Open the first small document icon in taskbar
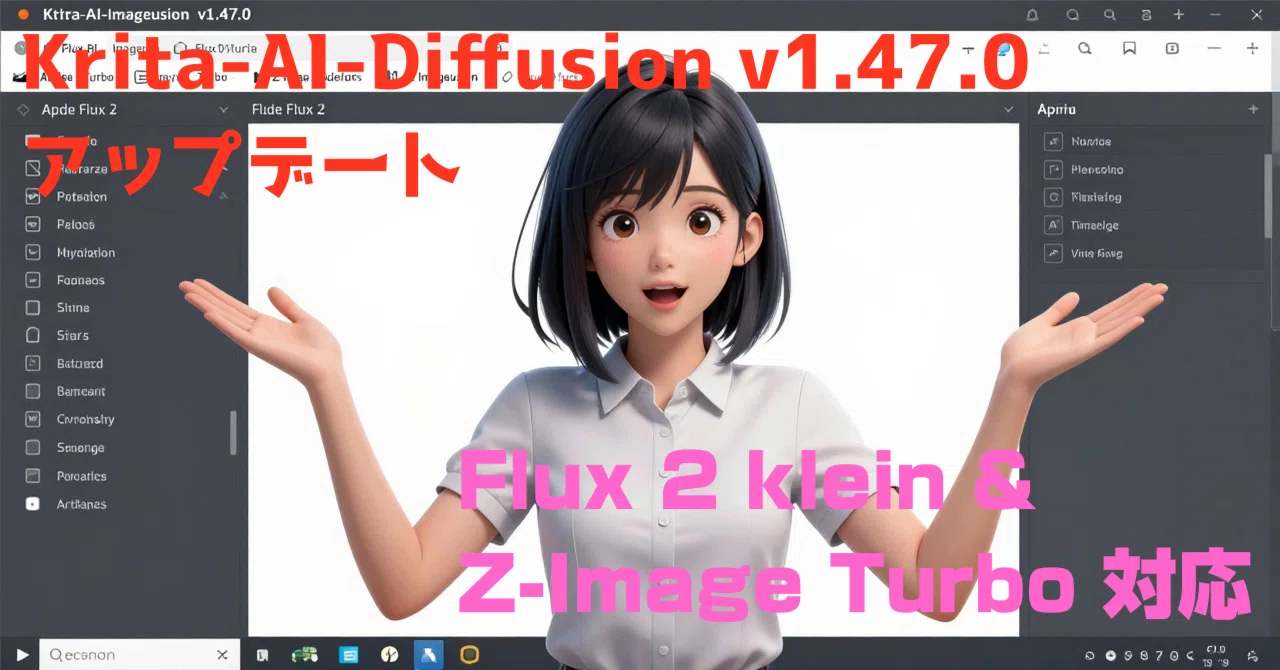Screen dimensions: 1280x670 (262, 655)
